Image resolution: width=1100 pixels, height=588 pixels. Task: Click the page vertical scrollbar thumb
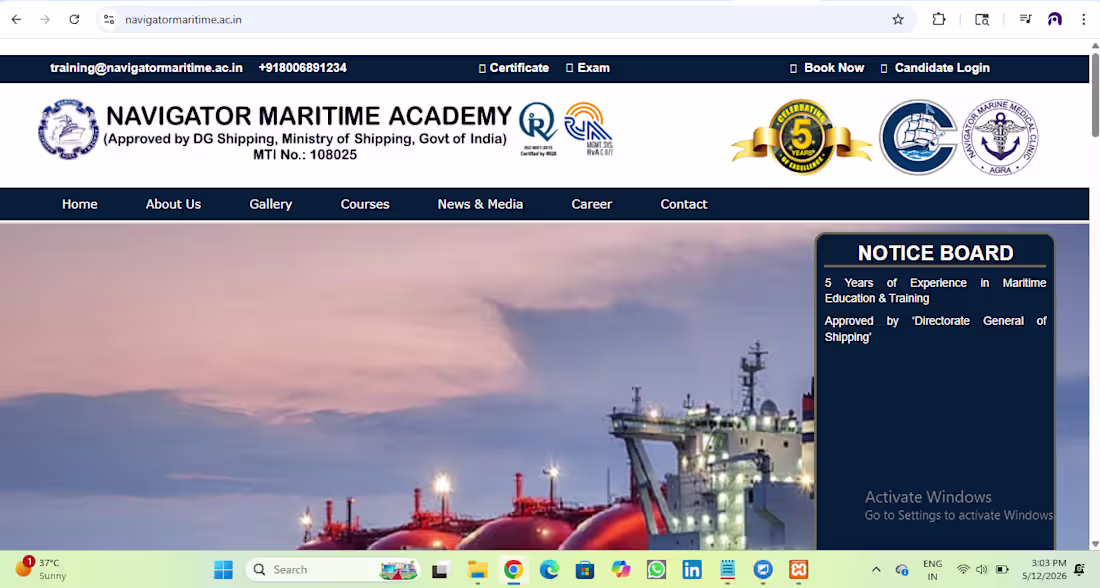point(1095,93)
